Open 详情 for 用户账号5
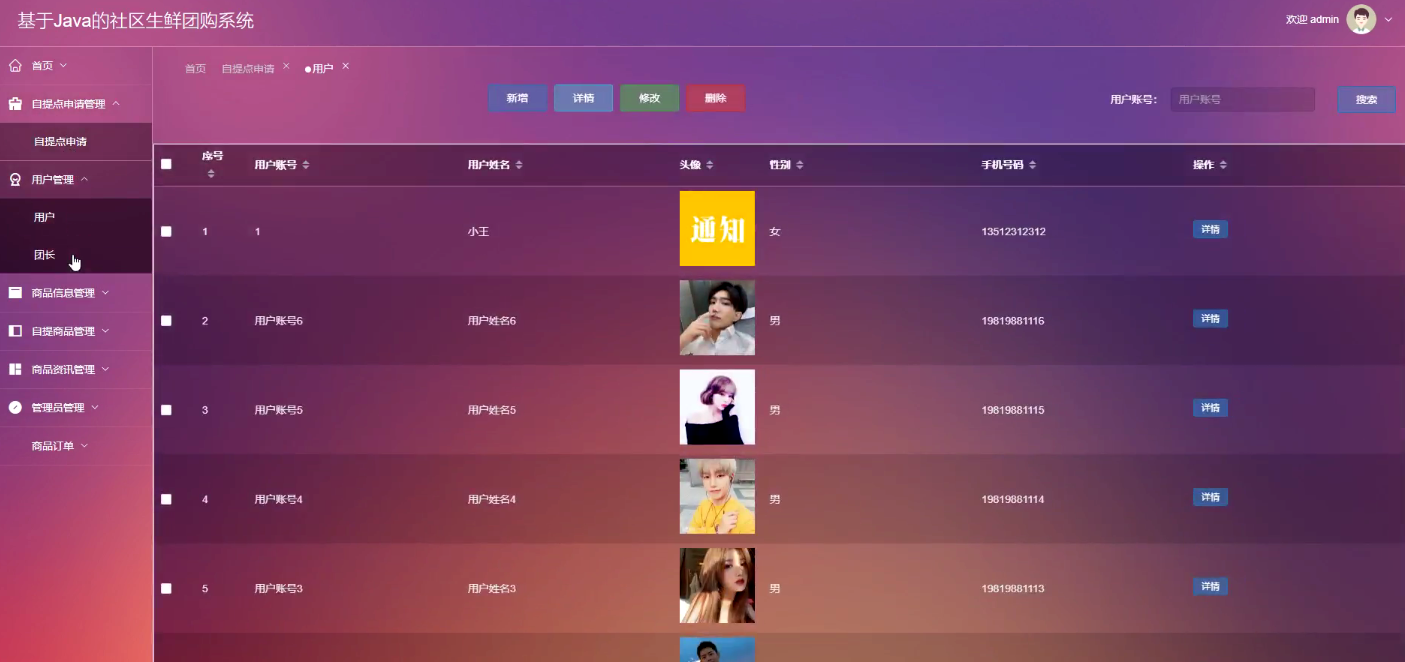The image size is (1405, 662). 1210,408
